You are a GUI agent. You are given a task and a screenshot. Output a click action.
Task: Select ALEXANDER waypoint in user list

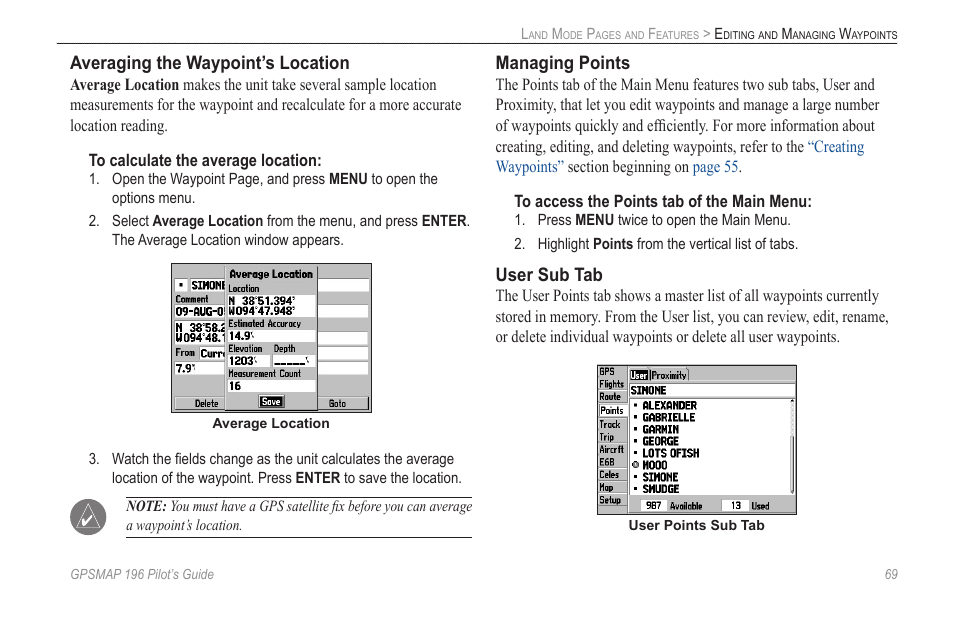point(669,405)
